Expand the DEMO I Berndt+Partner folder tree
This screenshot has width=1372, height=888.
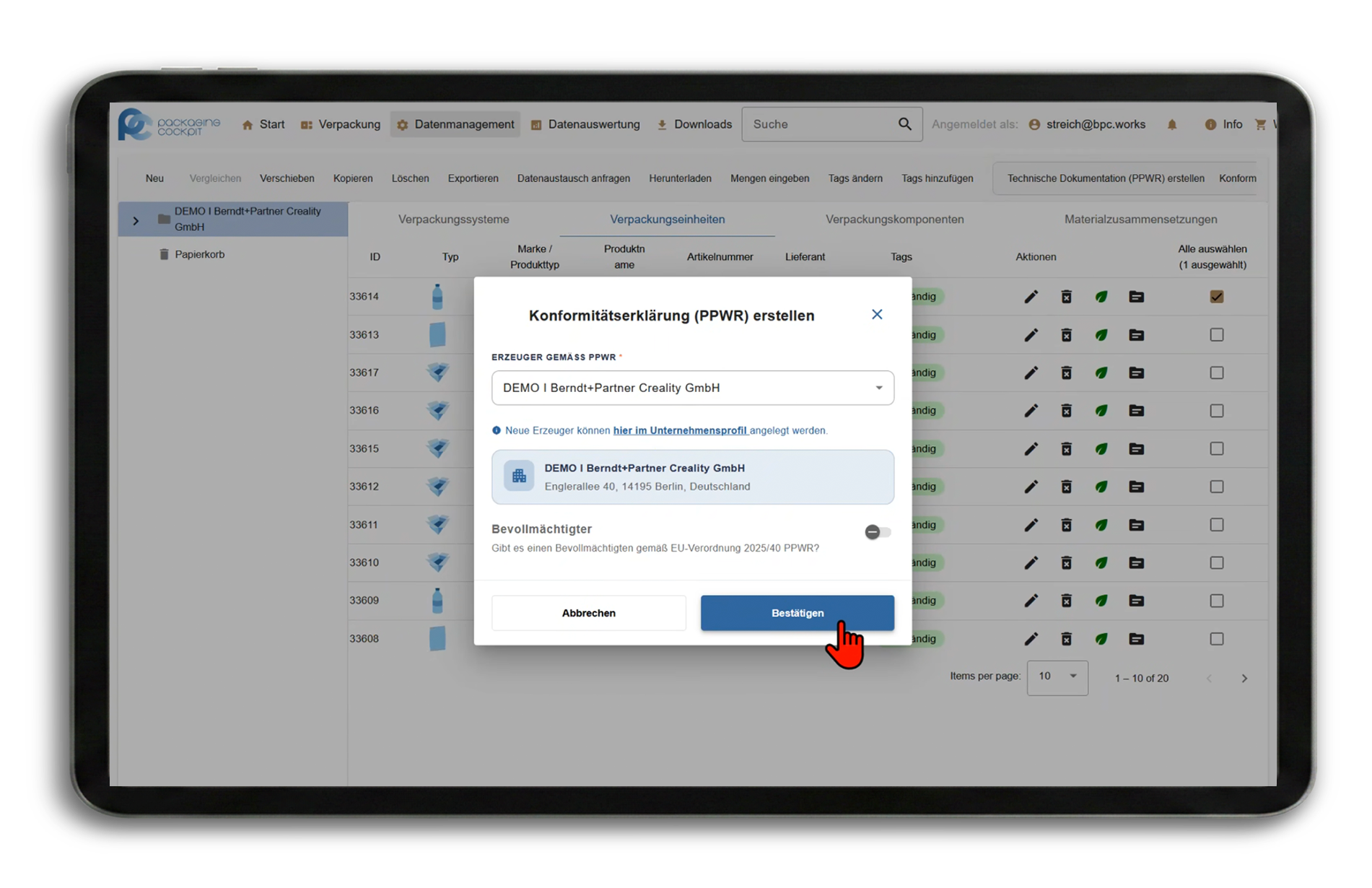click(136, 220)
